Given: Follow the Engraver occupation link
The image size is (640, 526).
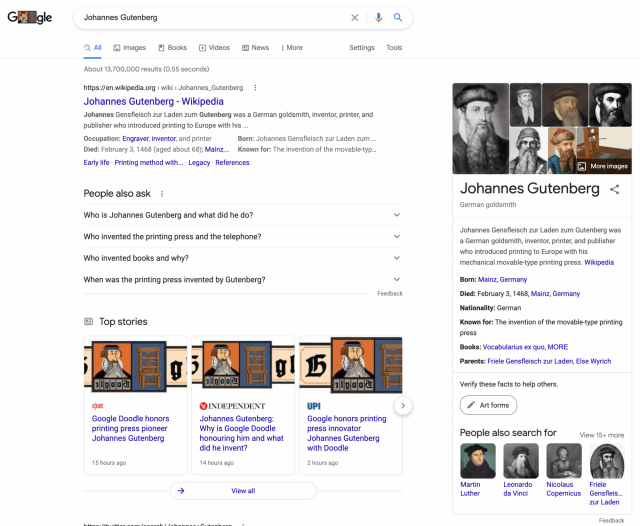Looking at the screenshot, I should 136,139.
